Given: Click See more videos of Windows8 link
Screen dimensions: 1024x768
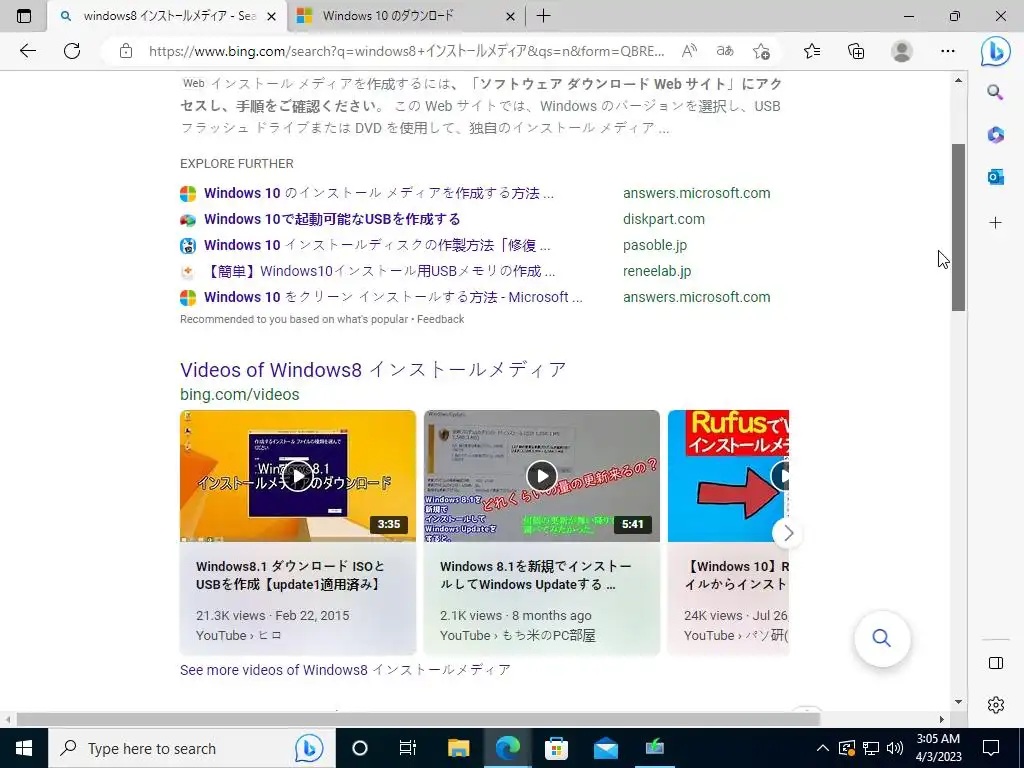Looking at the screenshot, I should [345, 670].
